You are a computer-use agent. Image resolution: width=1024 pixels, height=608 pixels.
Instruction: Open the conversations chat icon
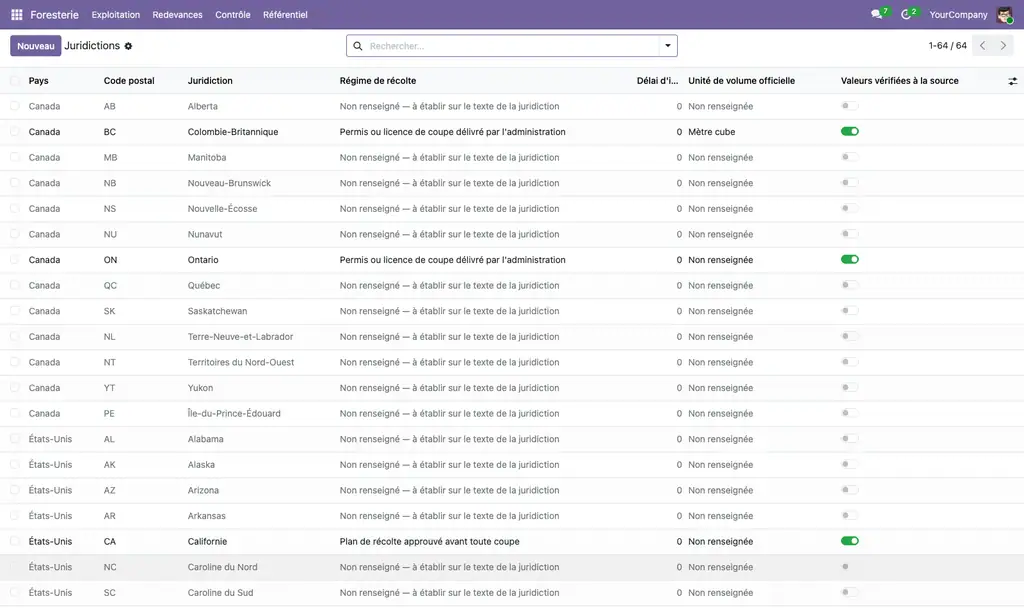pos(876,14)
